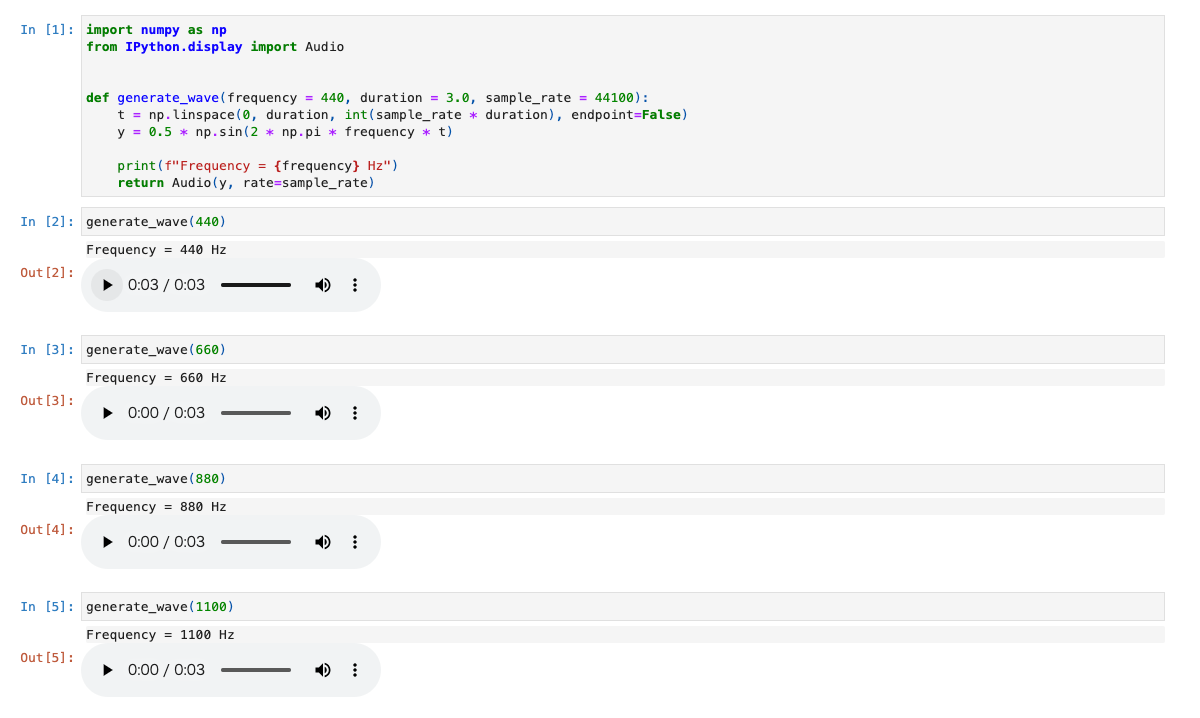Select the In [4] cell prompt

[x=47, y=478]
